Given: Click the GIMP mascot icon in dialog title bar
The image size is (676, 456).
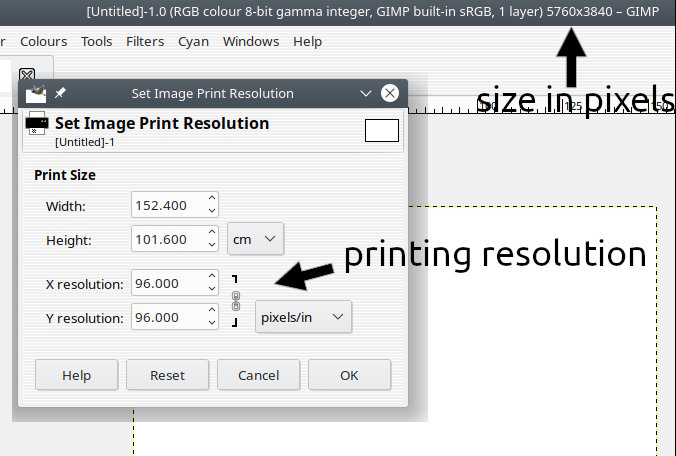Looking at the screenshot, I should 36,93.
